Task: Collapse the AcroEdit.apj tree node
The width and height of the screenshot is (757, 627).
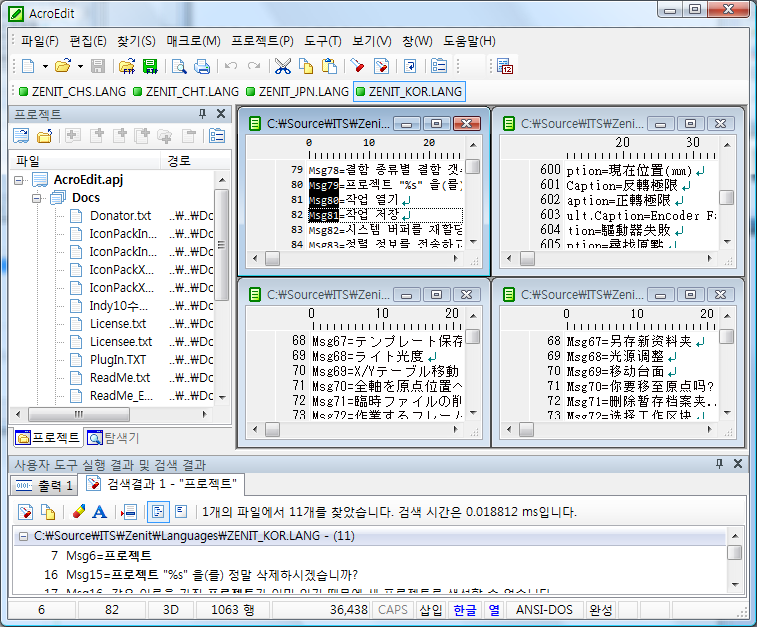Action: coord(18,181)
